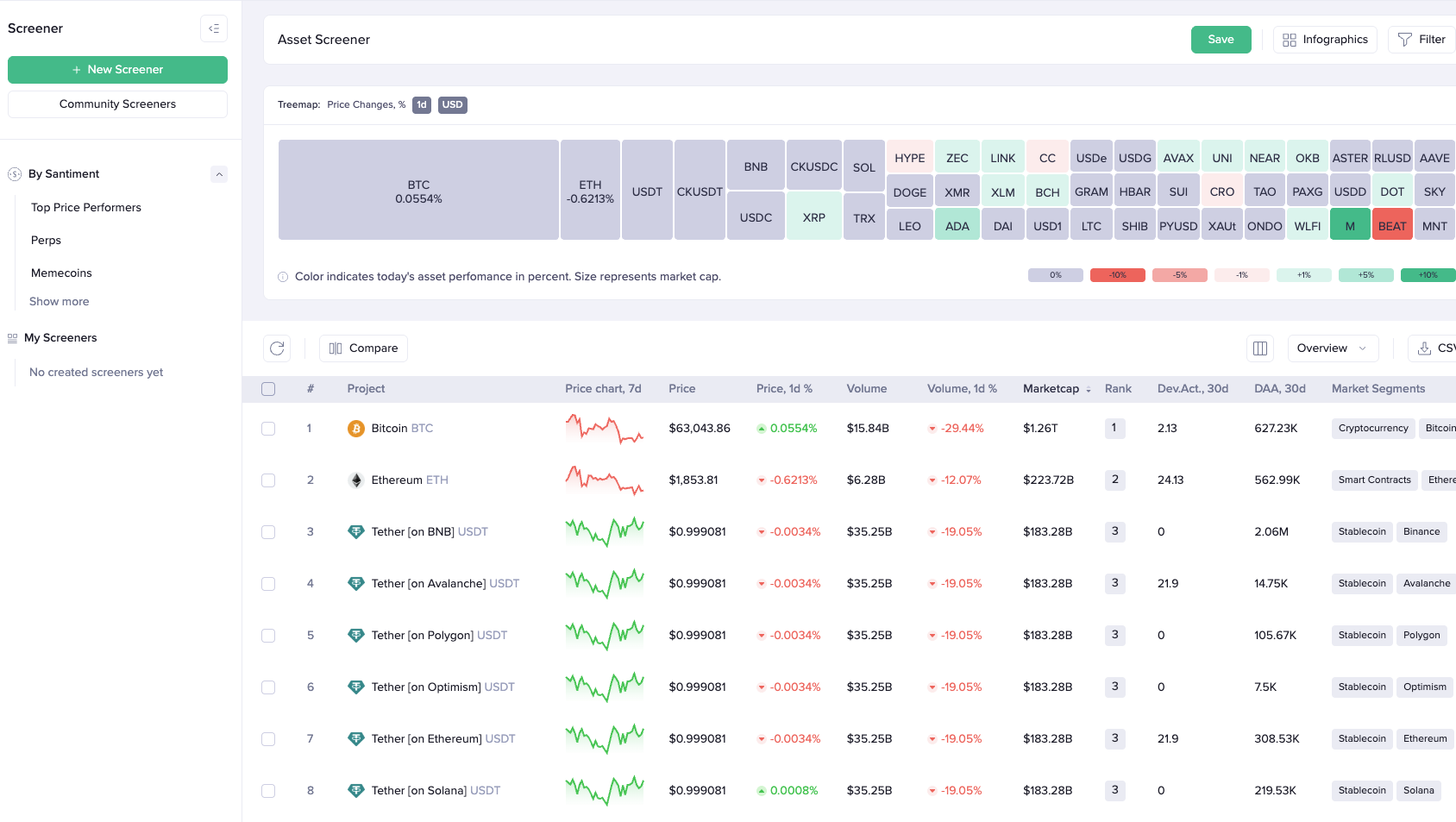The height and width of the screenshot is (822, 1456).
Task: Click the Cryptocurrency segment tag
Action: (x=1373, y=429)
